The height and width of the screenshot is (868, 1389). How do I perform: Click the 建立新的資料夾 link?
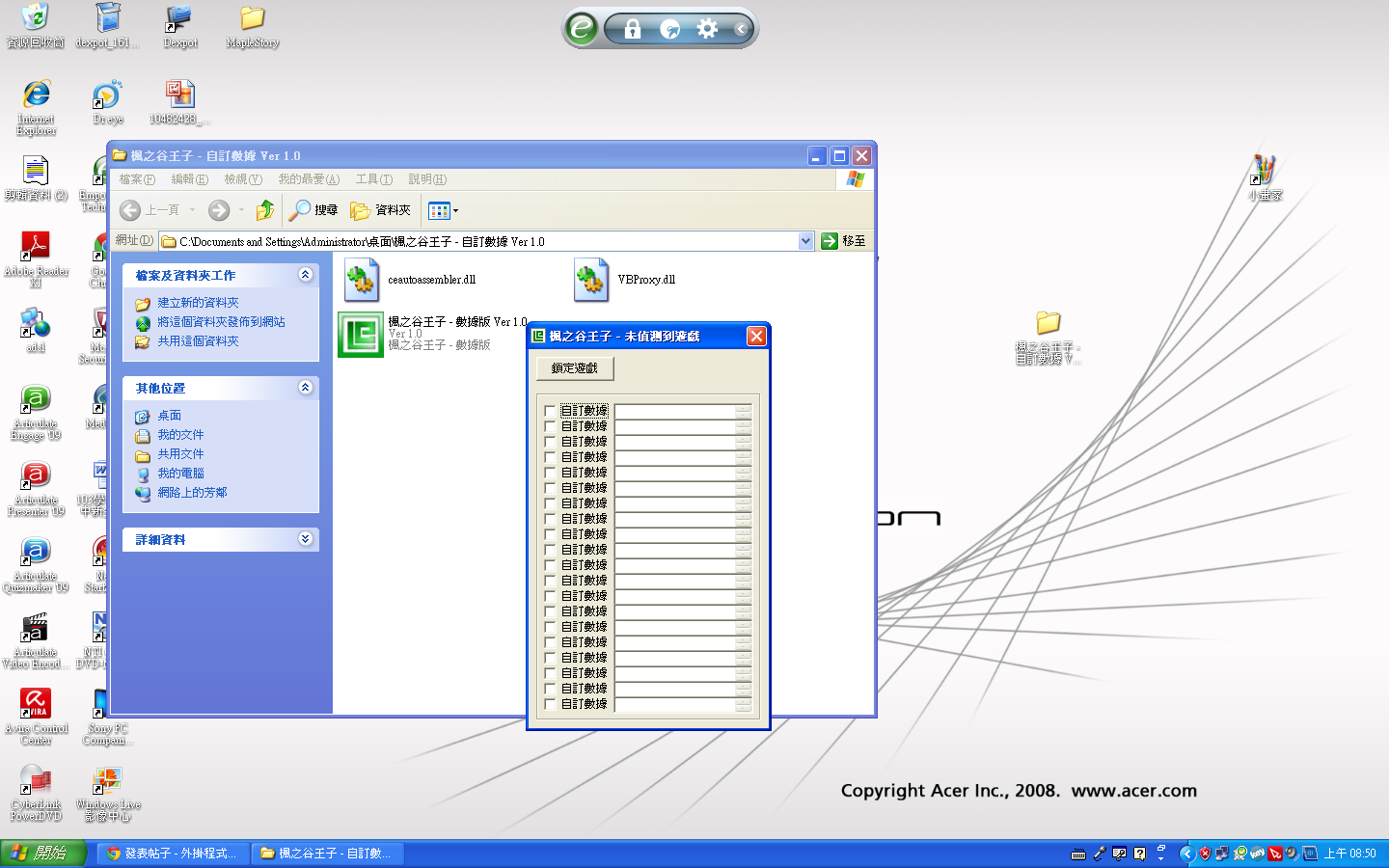(x=198, y=303)
